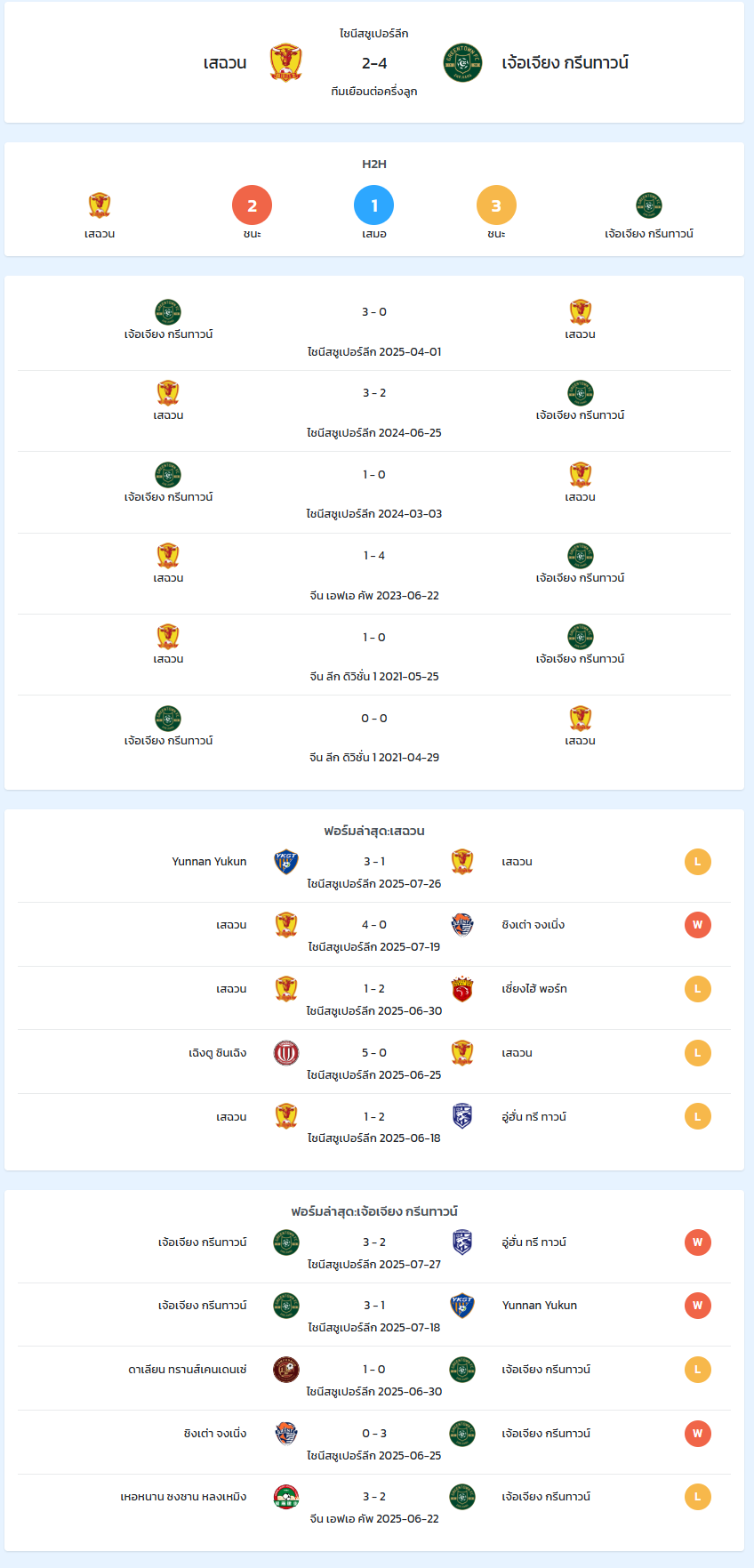Click the เสฉวน team crest in header
Viewport: 754px width, 1568px height.
286,63
